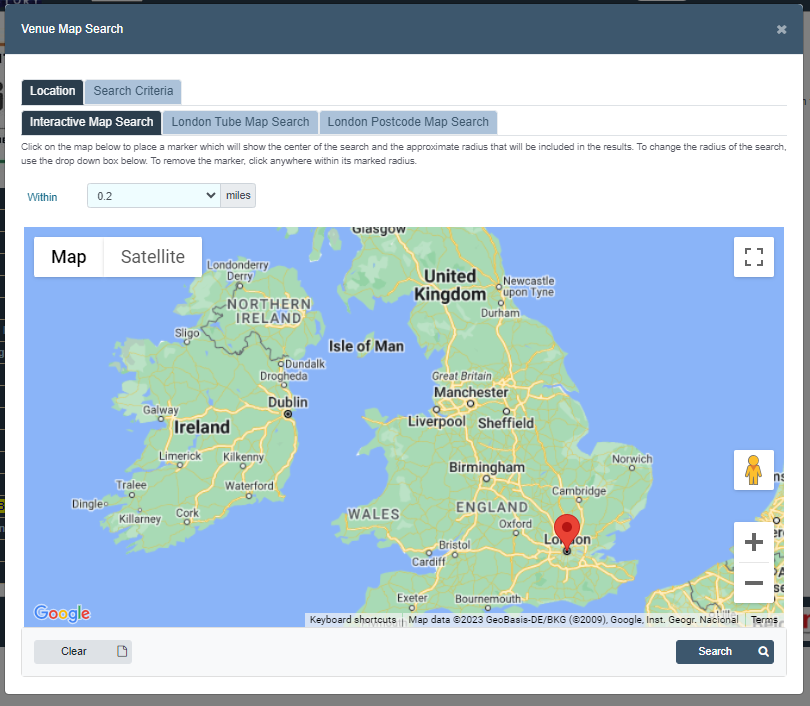This screenshot has height=706, width=810.
Task: Click Killarney on the map
Action: click(140, 519)
